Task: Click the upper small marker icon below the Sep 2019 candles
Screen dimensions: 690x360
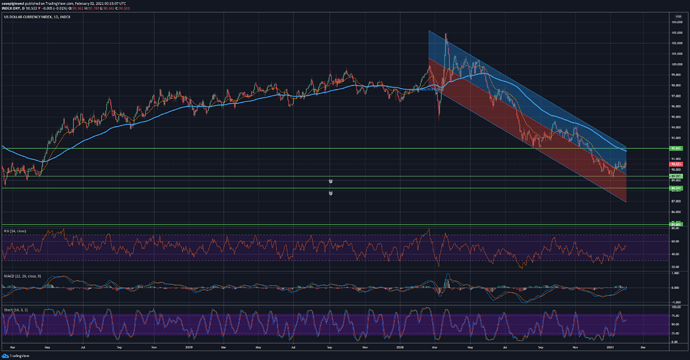Action: click(331, 181)
